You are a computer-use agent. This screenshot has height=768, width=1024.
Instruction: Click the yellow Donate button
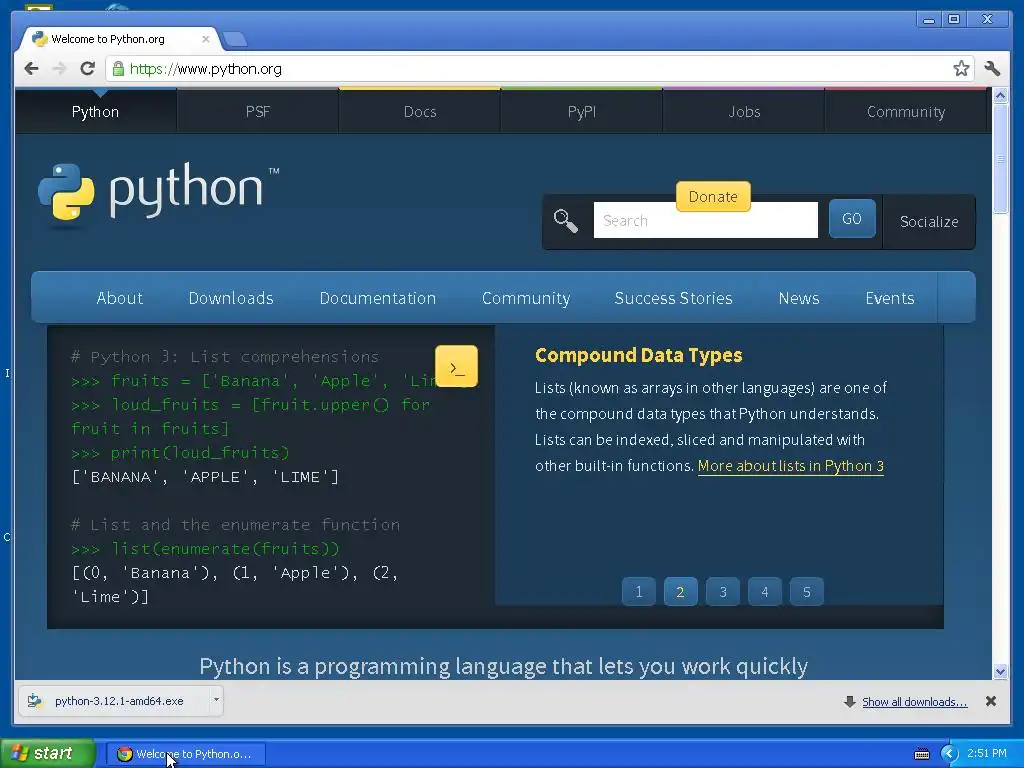click(713, 197)
